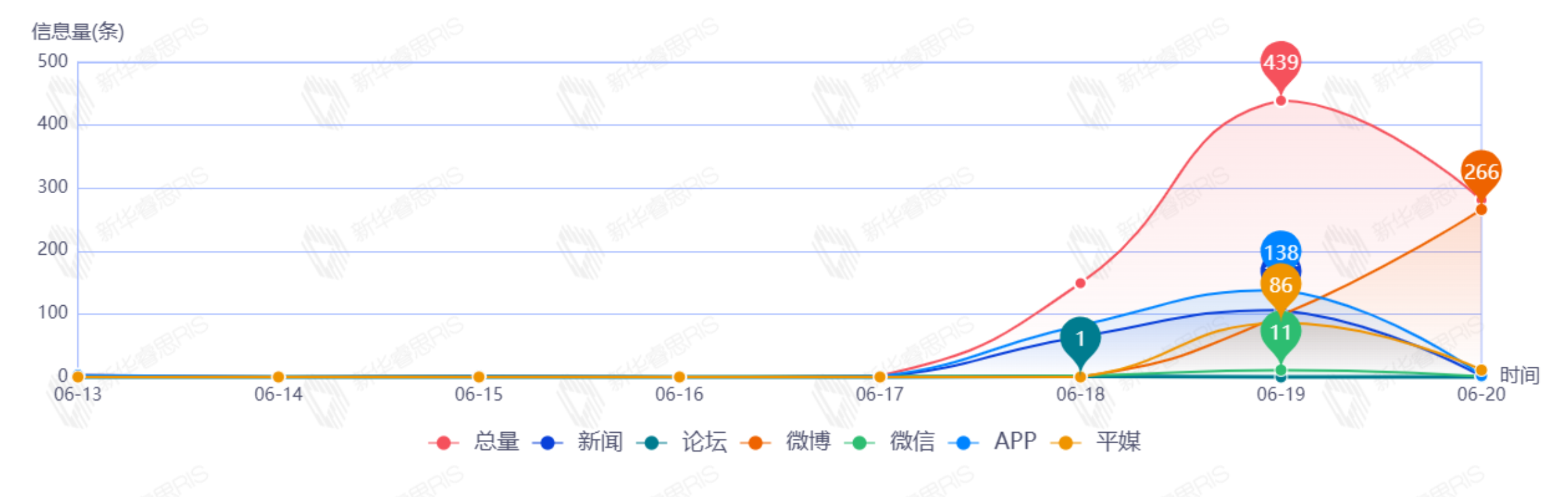This screenshot has height=497, width=1568.
Task: Click the data point at 06-16
Action: click(x=679, y=377)
